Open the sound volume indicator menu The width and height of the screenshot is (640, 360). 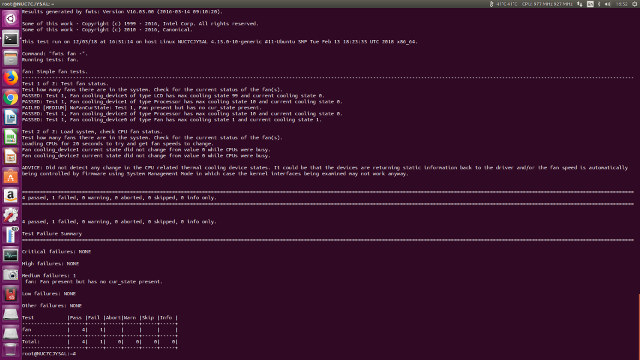608,4
